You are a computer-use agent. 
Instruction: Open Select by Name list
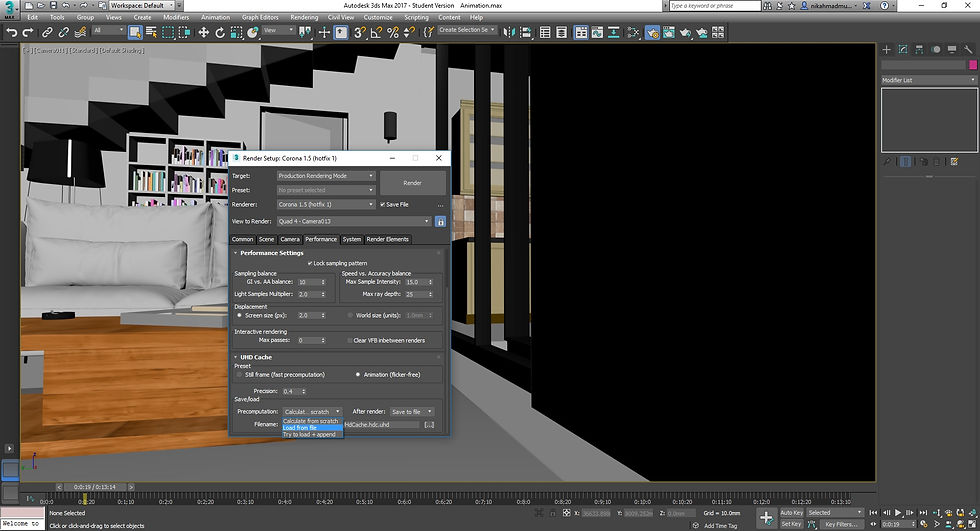tap(151, 32)
